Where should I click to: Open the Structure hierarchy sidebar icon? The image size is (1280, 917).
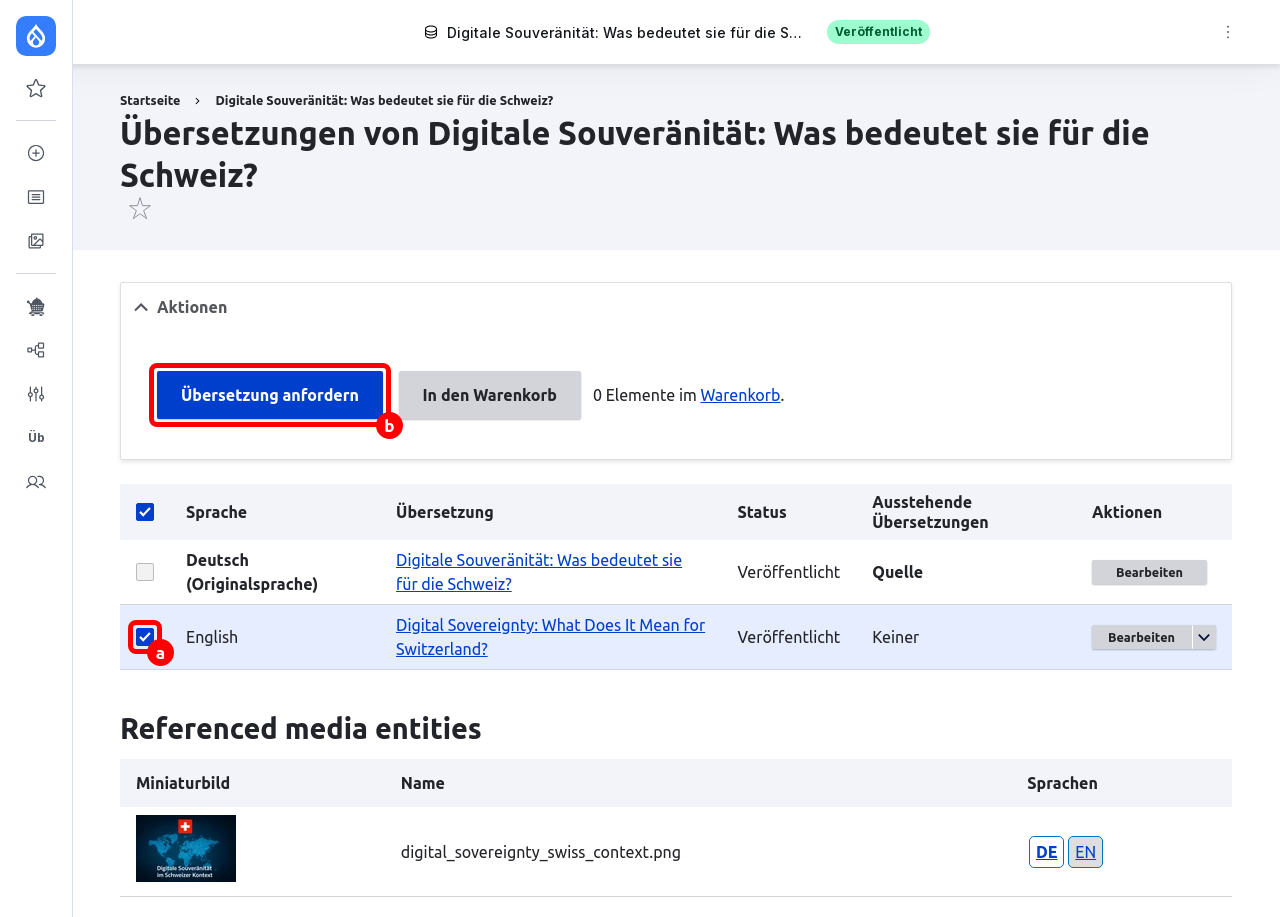36,350
